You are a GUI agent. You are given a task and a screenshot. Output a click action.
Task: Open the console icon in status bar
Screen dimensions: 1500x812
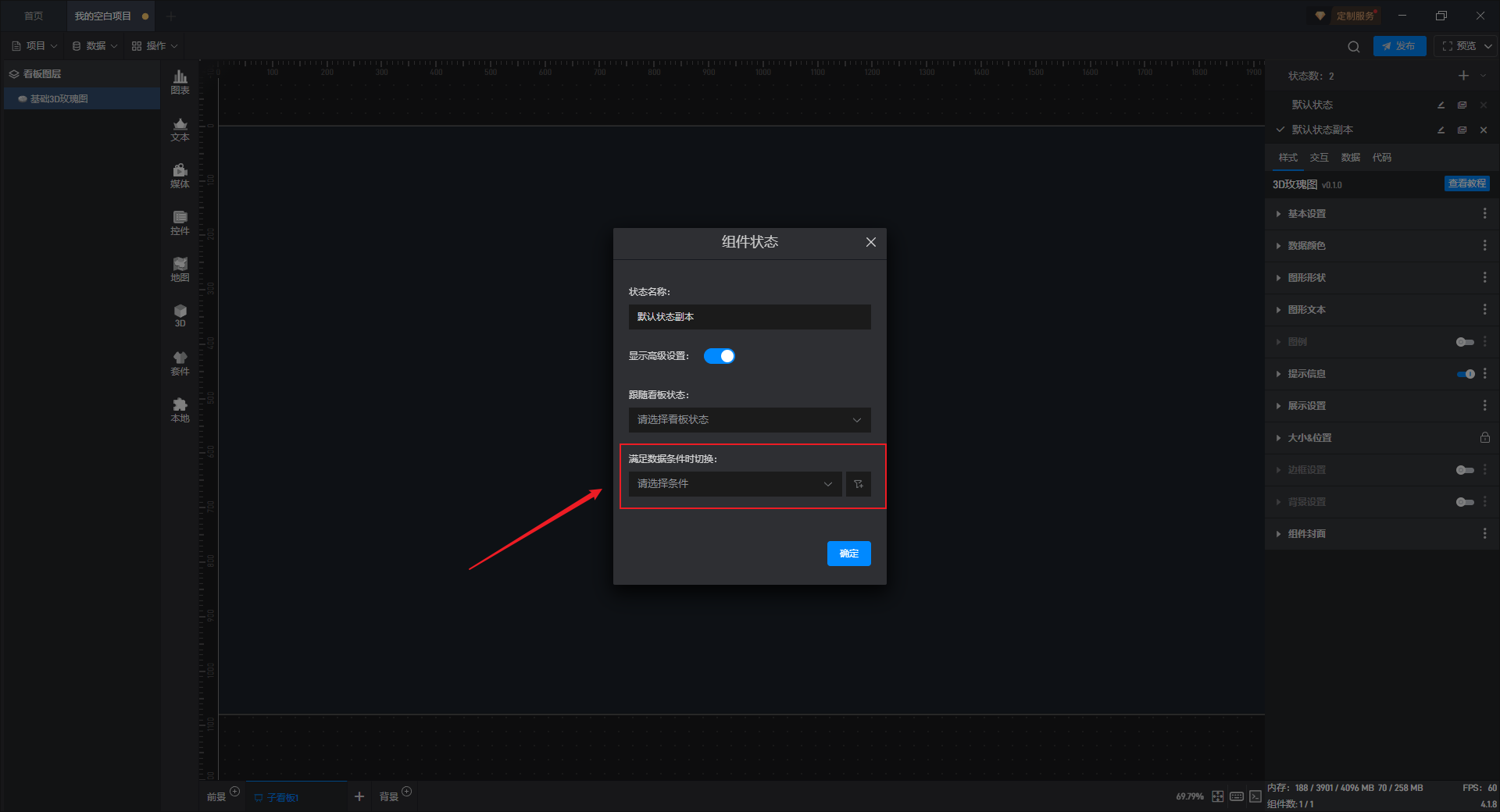[1255, 796]
